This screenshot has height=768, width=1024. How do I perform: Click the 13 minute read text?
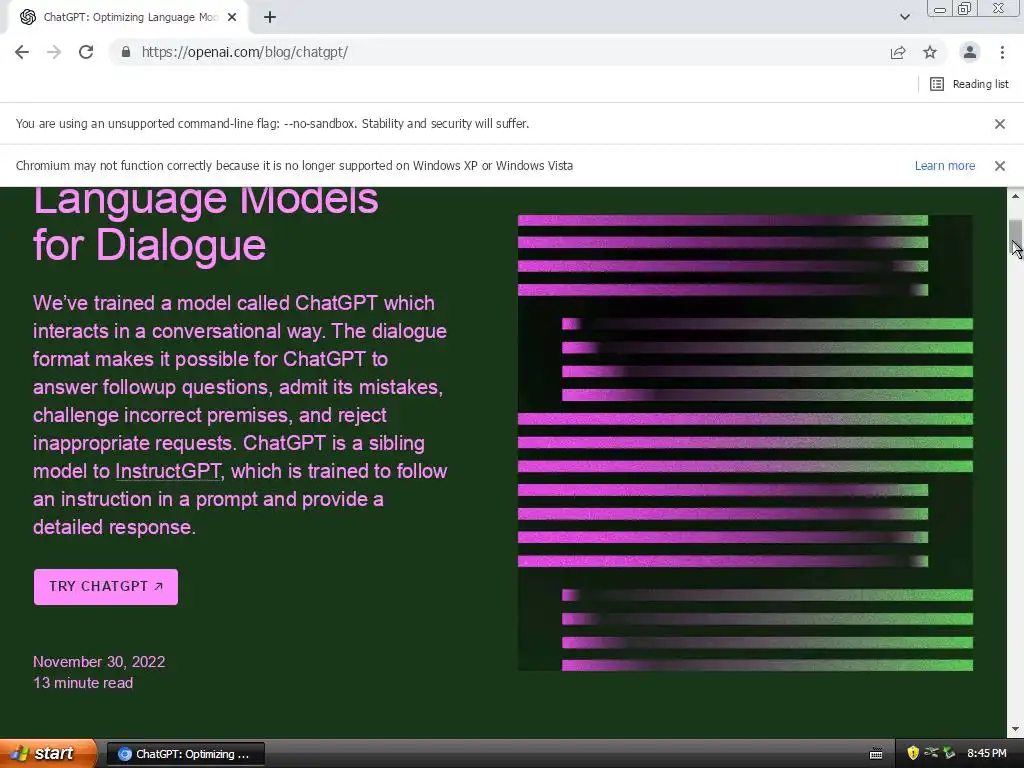83,683
